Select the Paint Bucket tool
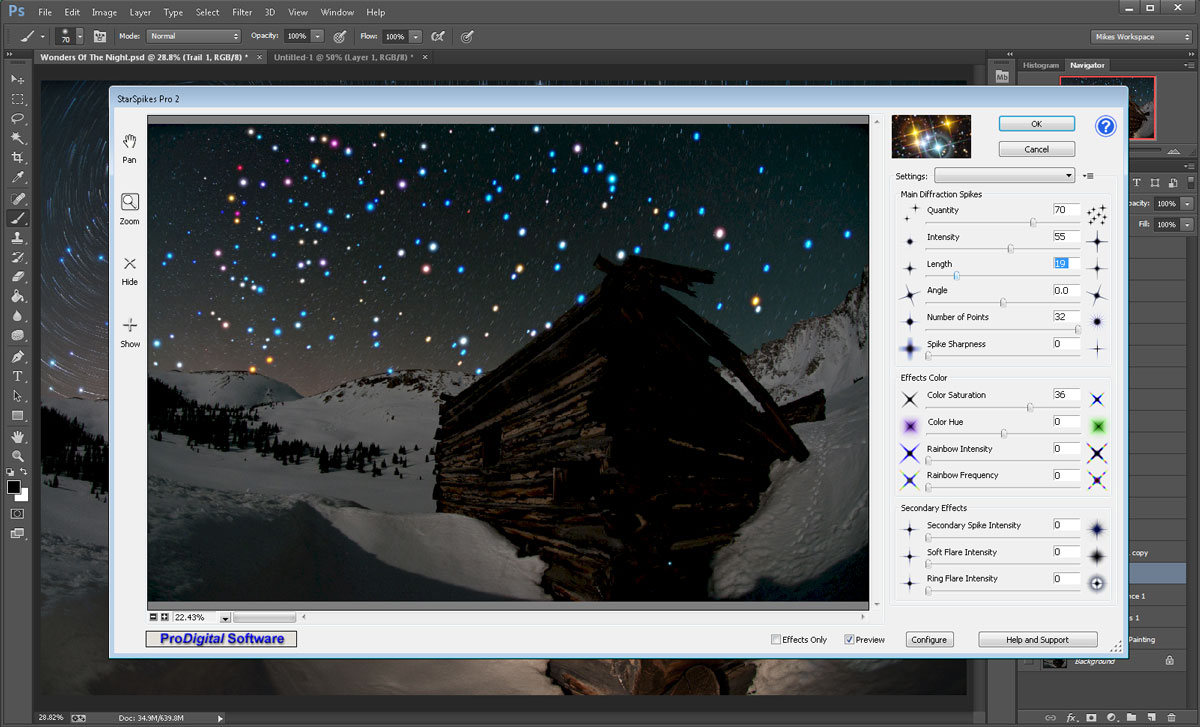Viewport: 1200px width, 727px height. click(17, 296)
